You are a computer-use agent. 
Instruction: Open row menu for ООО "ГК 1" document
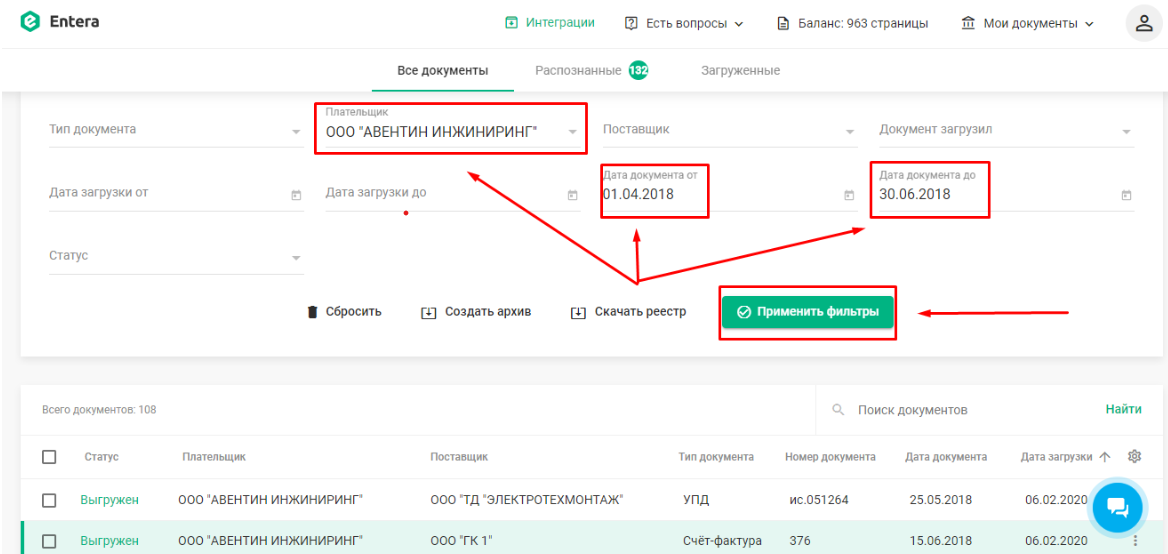(1135, 541)
